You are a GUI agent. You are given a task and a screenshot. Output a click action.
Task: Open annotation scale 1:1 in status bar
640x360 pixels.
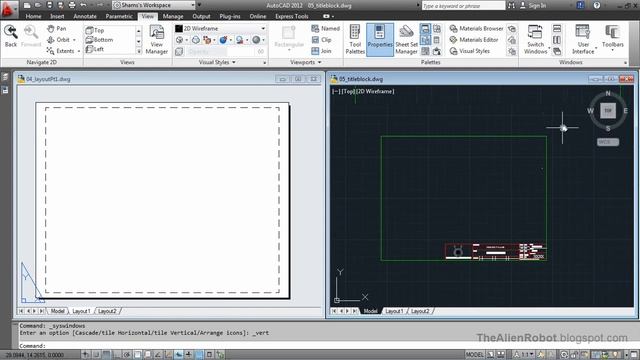click(x=524, y=355)
